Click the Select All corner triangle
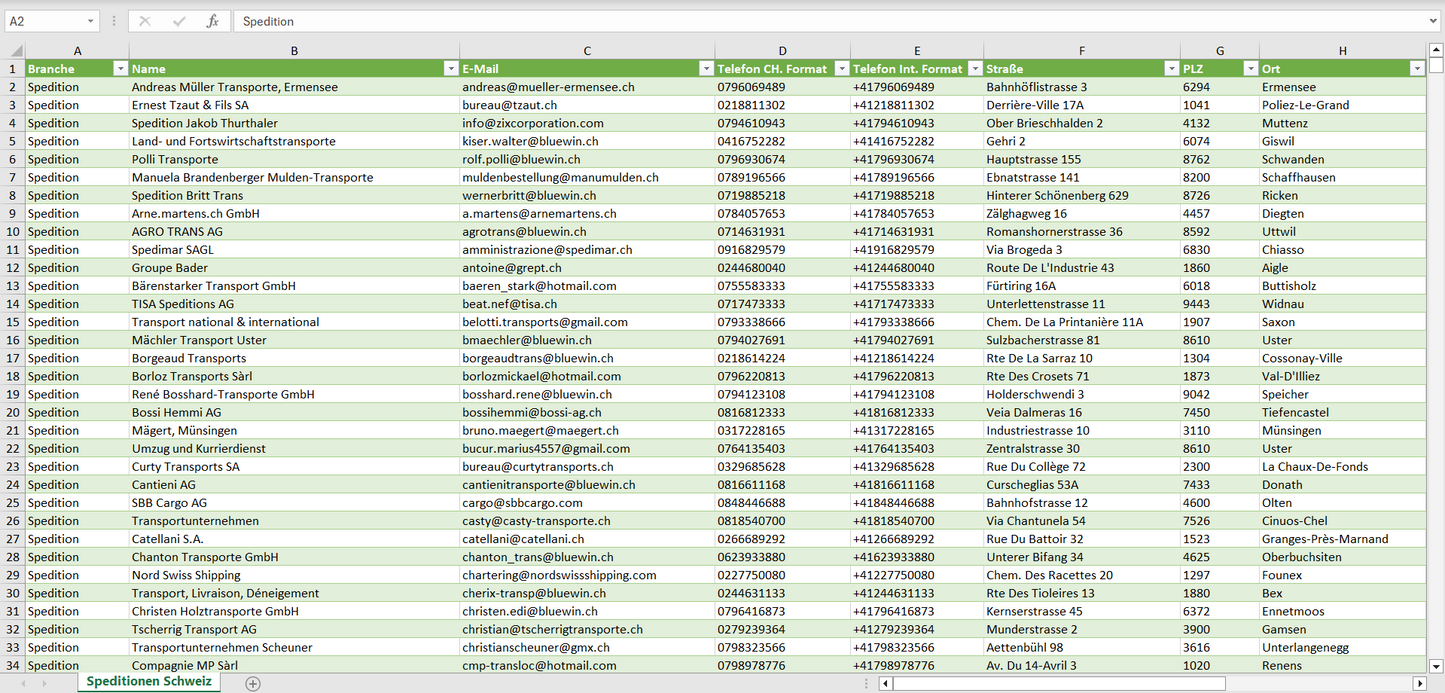Screen dimensions: 1445x693 [15, 51]
